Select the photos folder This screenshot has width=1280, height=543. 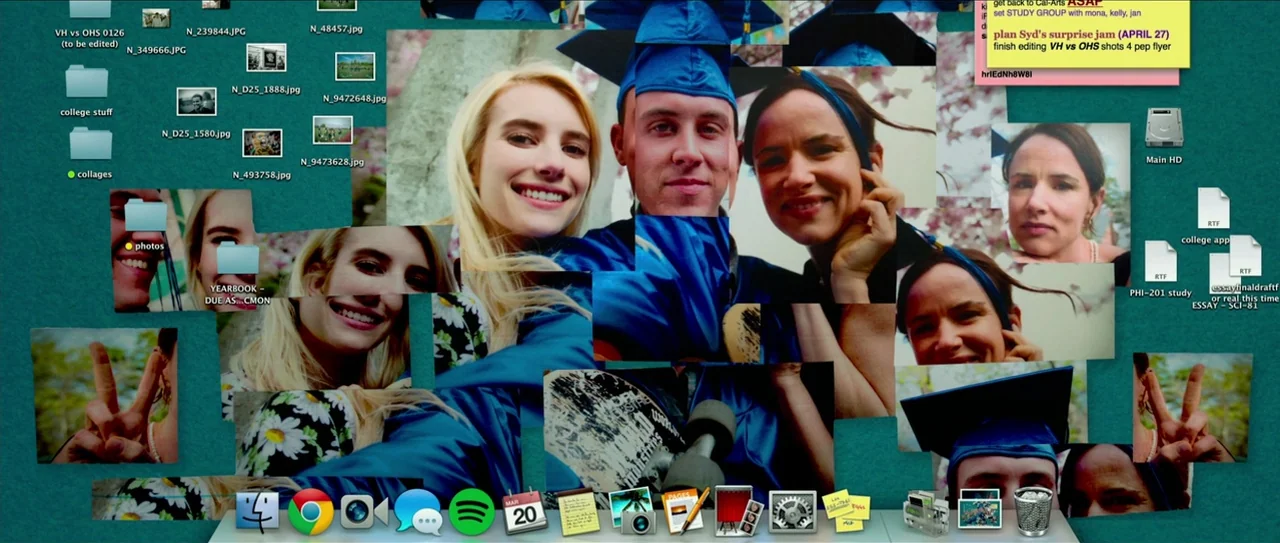(145, 215)
